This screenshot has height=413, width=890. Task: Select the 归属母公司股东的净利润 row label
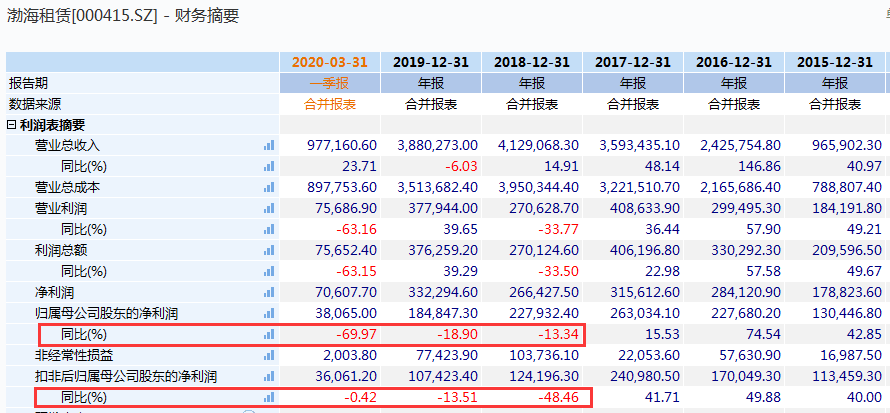click(107, 313)
